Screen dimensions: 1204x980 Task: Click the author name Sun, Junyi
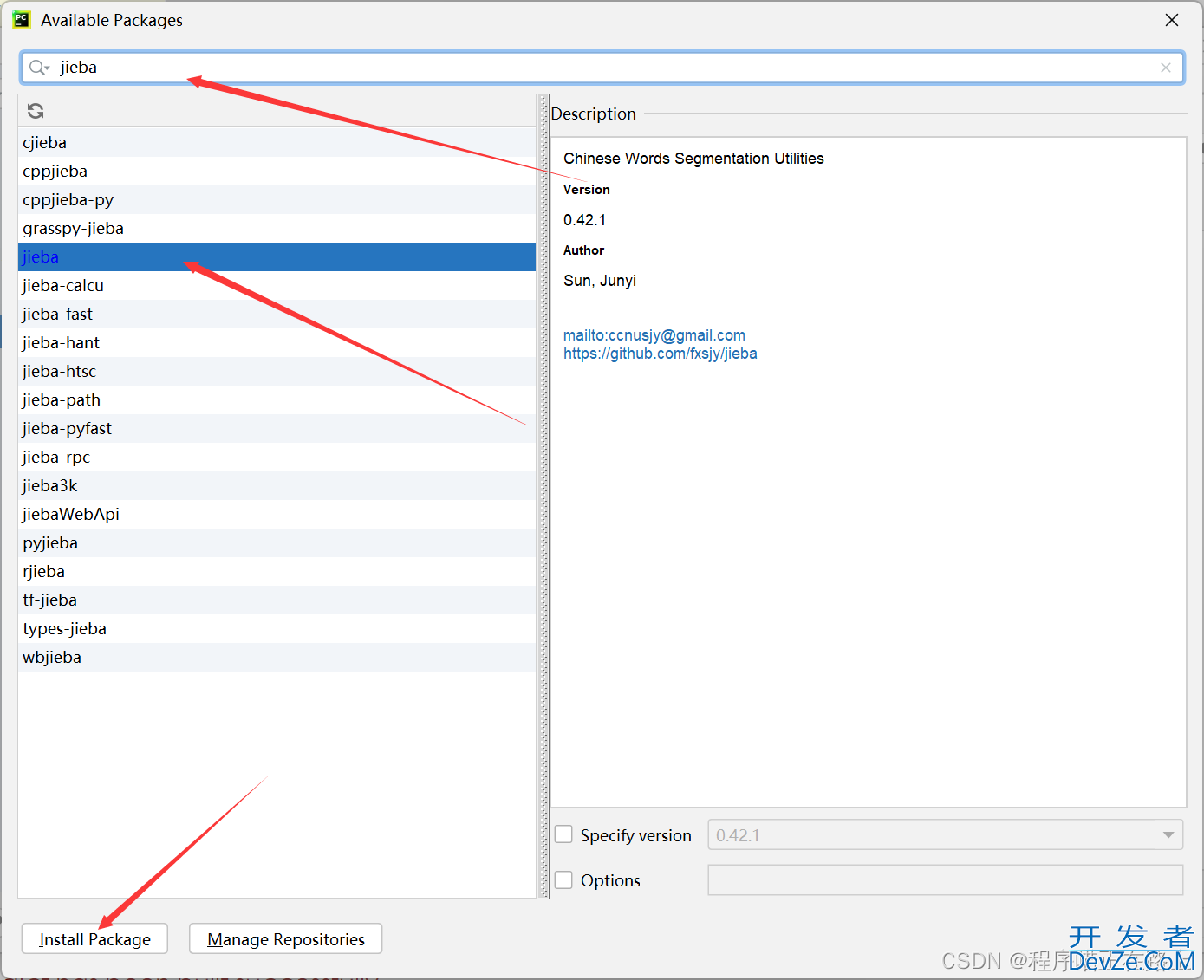(x=600, y=281)
